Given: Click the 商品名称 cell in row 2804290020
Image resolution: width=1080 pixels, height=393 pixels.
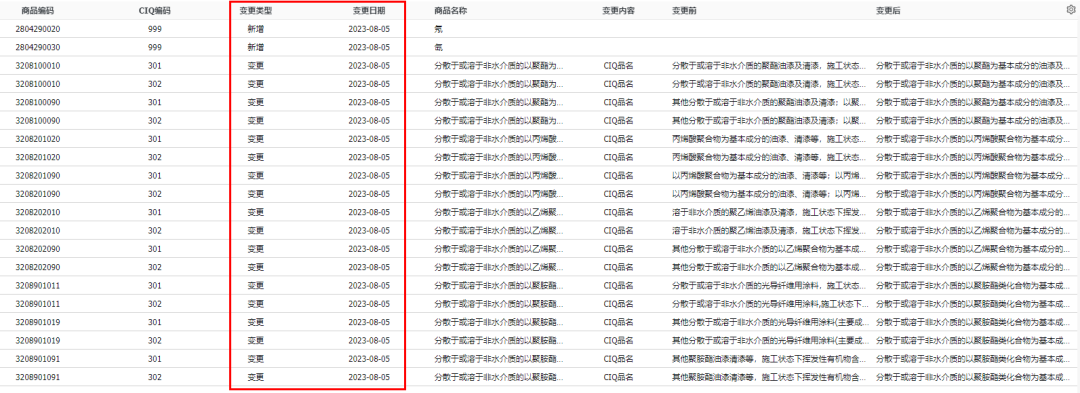Looking at the screenshot, I should pos(439,30).
